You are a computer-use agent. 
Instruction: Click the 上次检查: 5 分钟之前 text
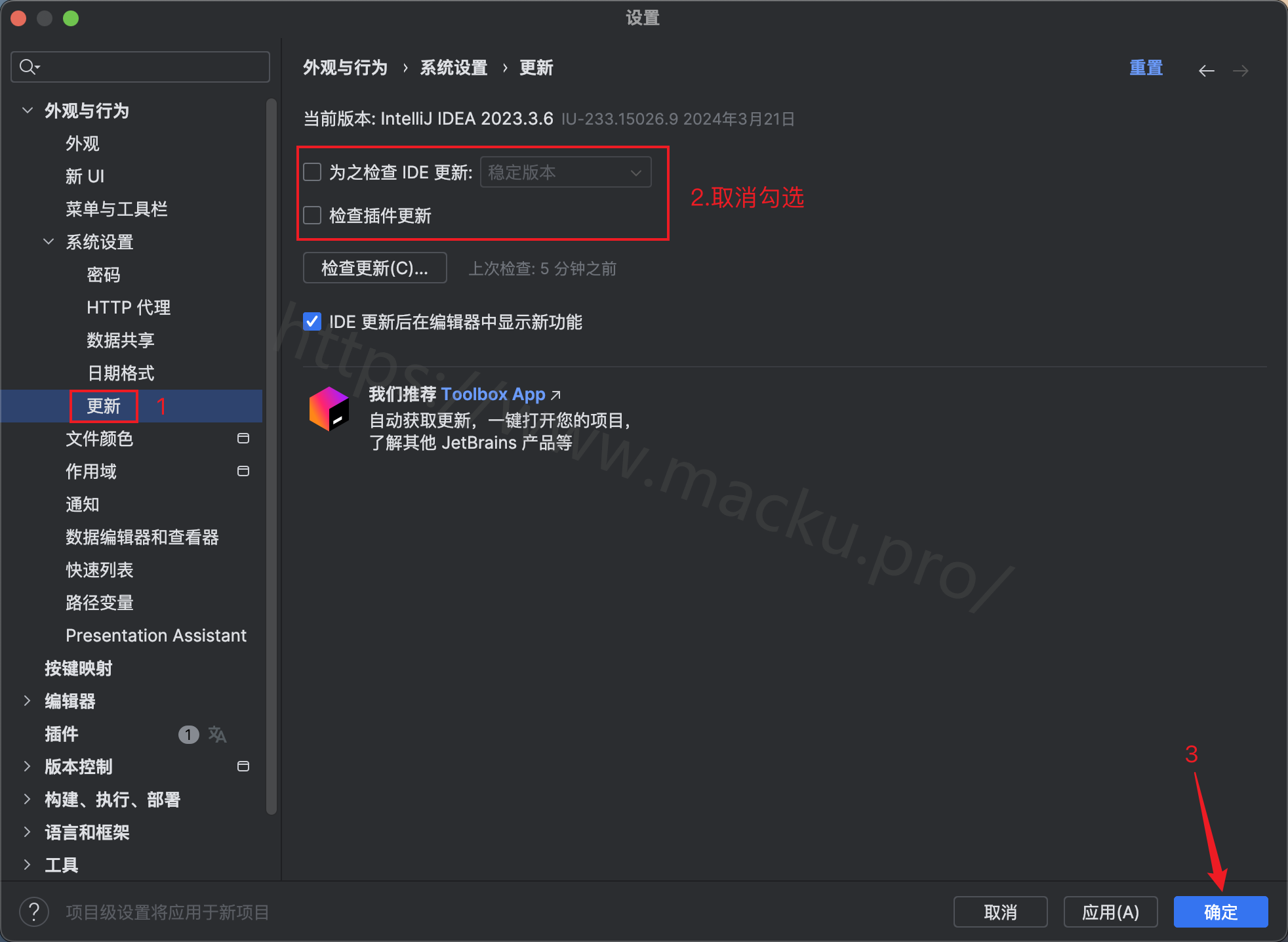click(542, 268)
